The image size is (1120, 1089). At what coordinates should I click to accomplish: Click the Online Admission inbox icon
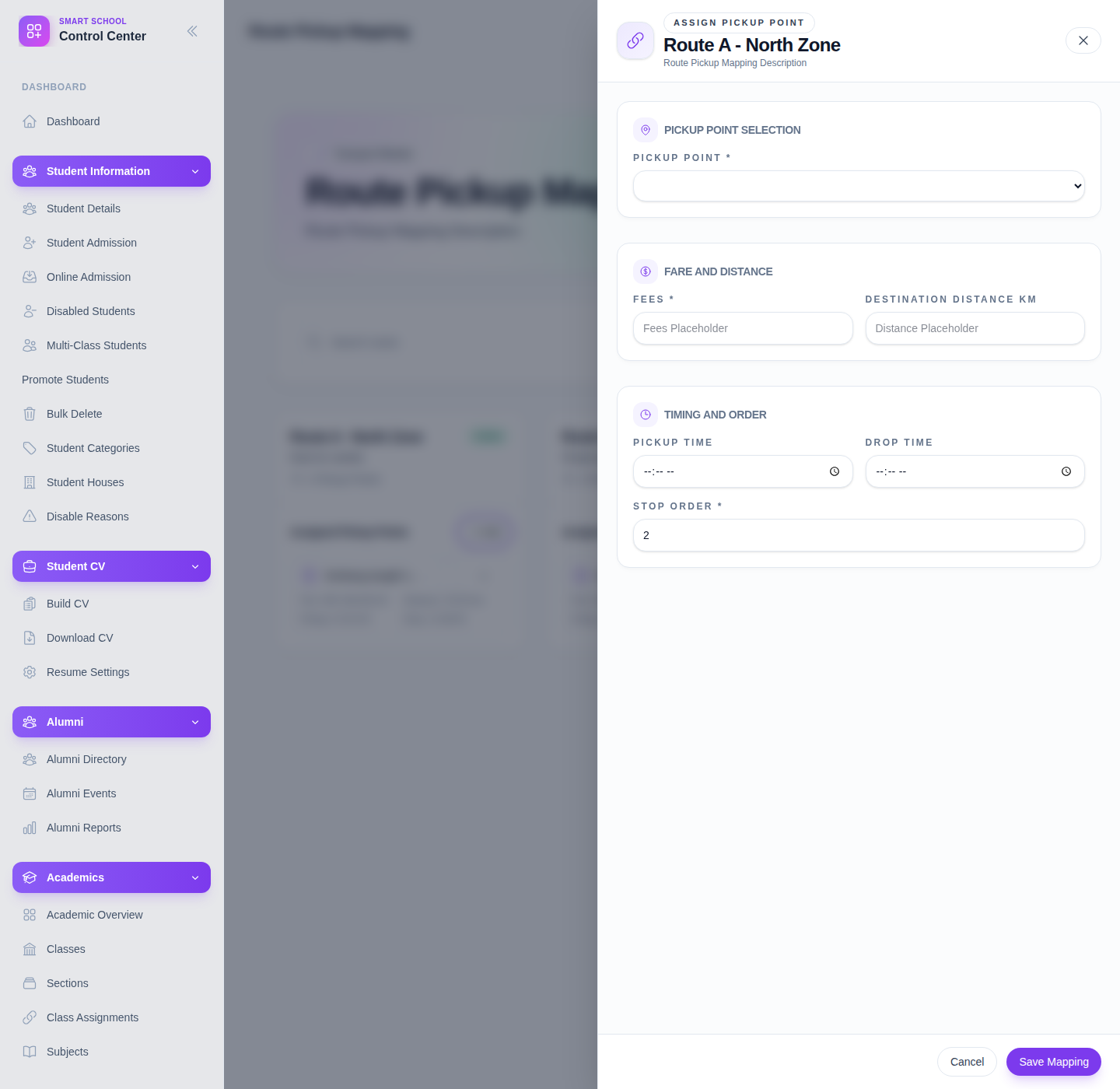[30, 277]
